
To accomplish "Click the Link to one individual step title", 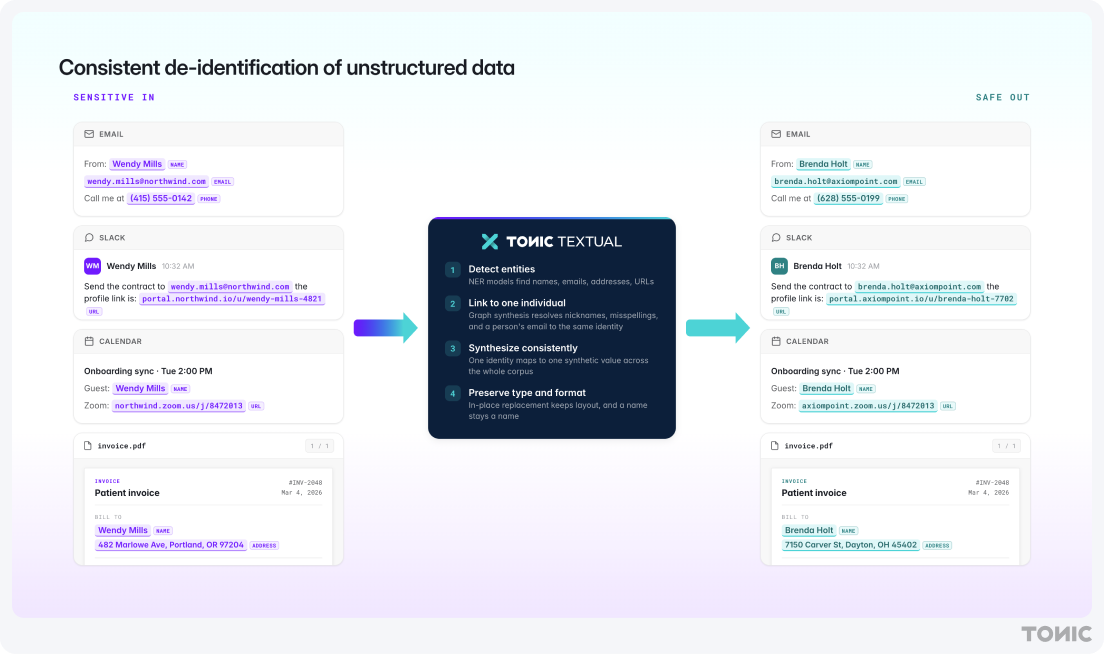I will (517, 303).
